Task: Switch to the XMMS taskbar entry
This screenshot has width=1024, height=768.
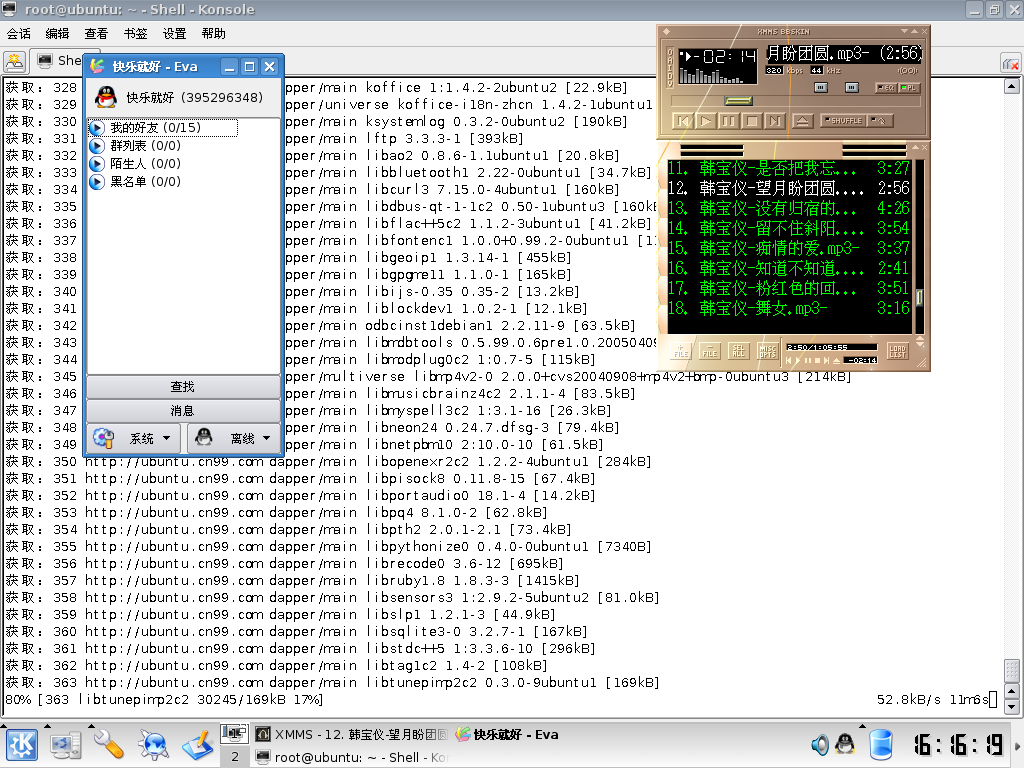Action: pos(351,735)
